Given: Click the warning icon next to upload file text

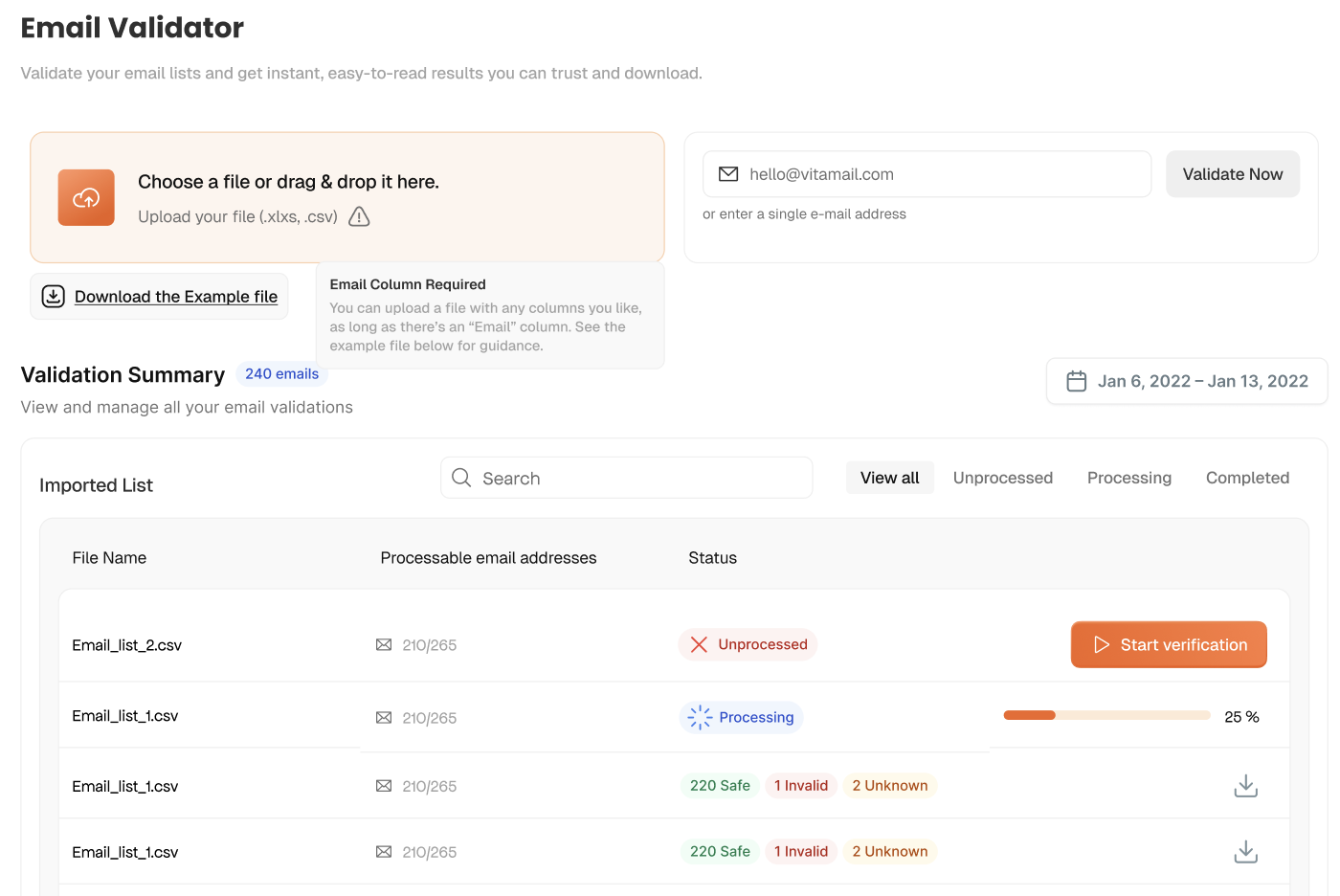Looking at the screenshot, I should click(x=359, y=216).
